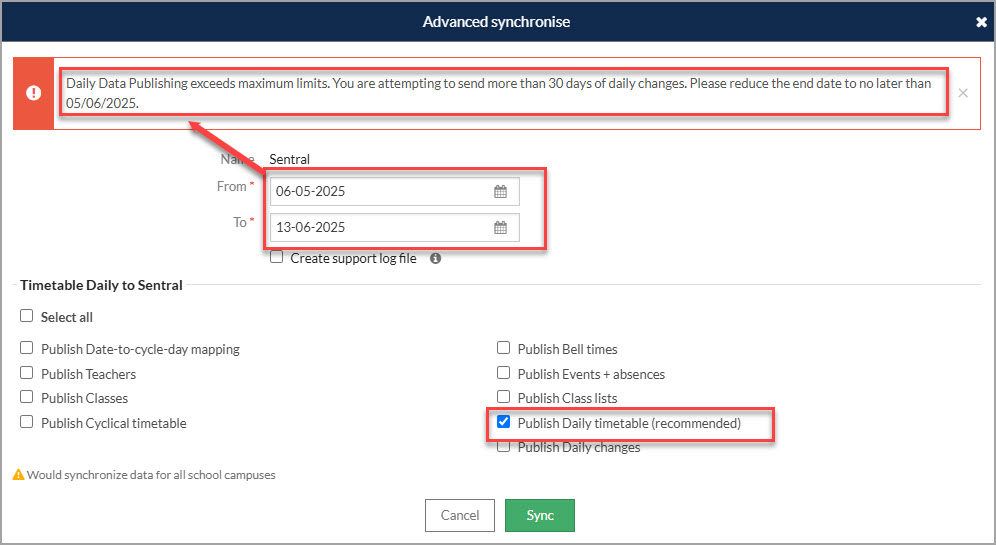Check the Publish Classes box

(x=27, y=397)
